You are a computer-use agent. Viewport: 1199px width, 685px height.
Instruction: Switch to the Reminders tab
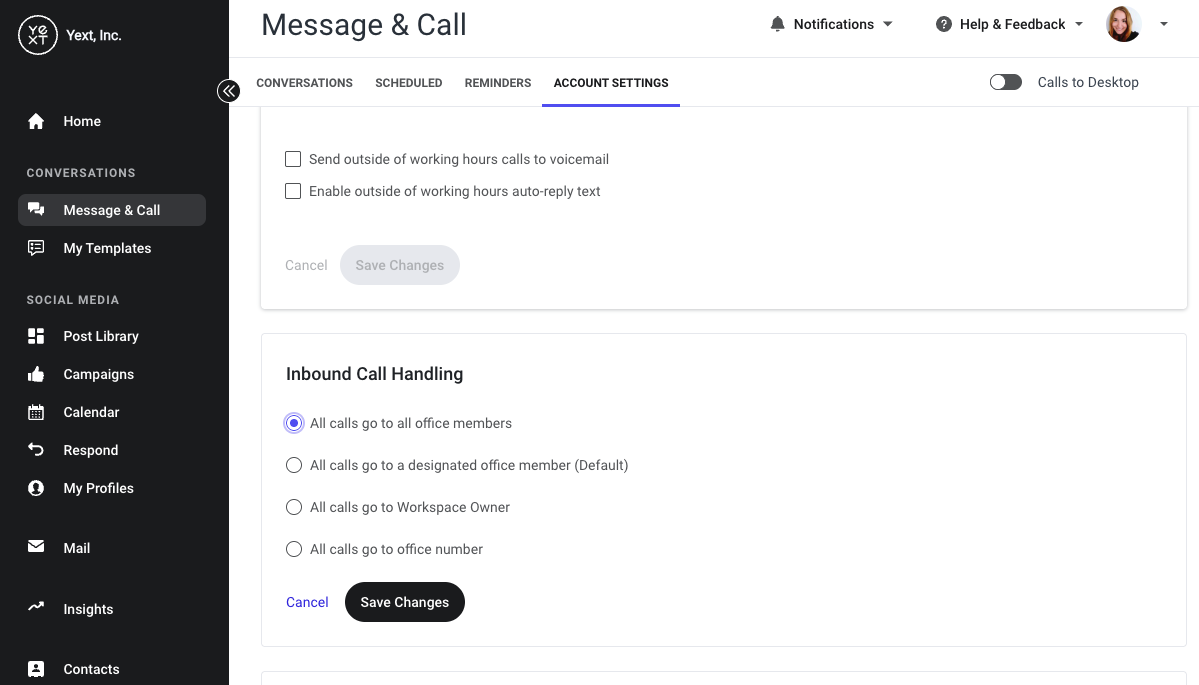pyautogui.click(x=498, y=83)
